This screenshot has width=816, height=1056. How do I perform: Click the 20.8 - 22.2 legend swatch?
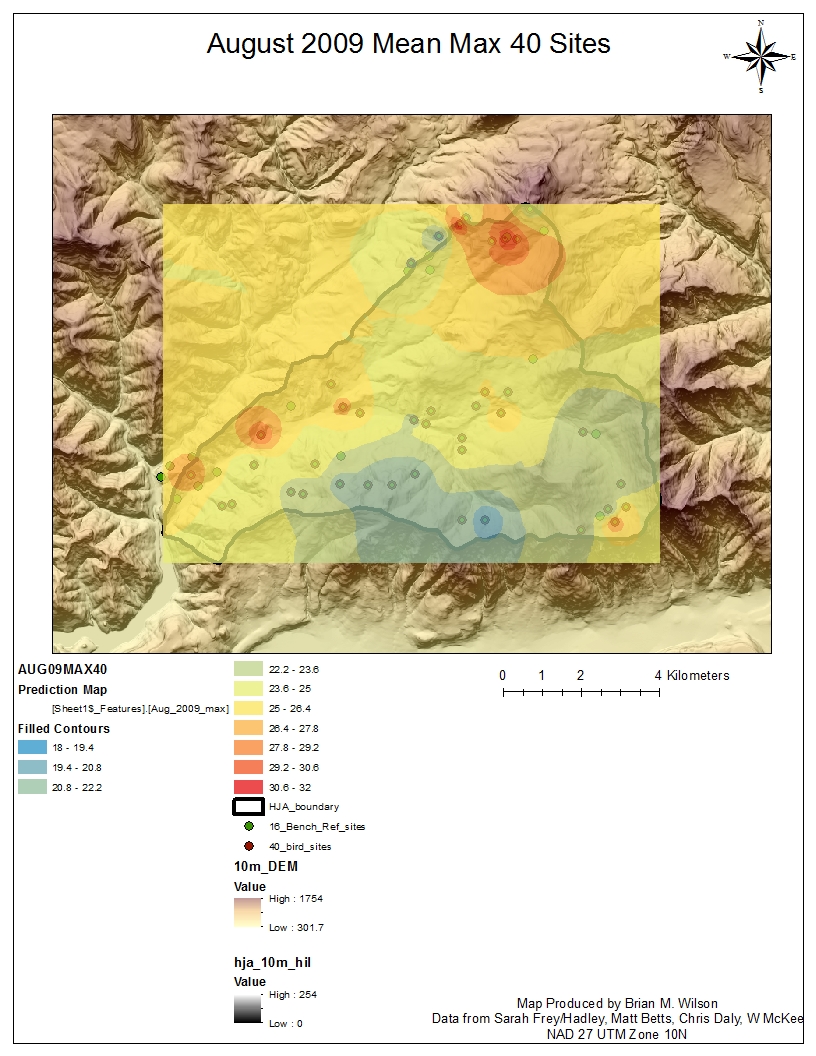[32, 787]
